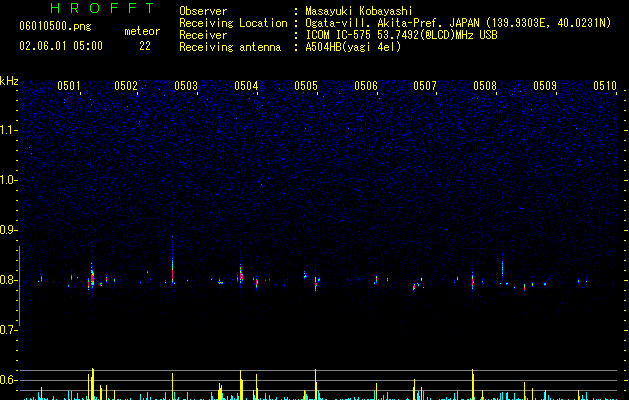The image size is (629, 400).
Task: Click the Receiving Location label
Action: tap(233, 23)
